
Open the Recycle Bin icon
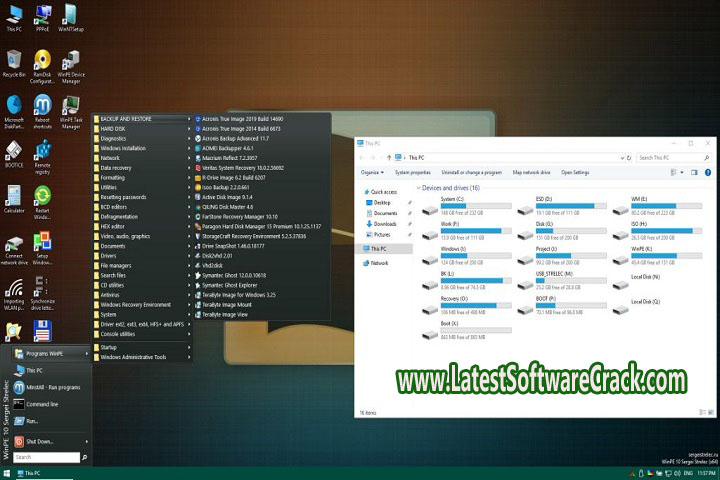point(14,60)
